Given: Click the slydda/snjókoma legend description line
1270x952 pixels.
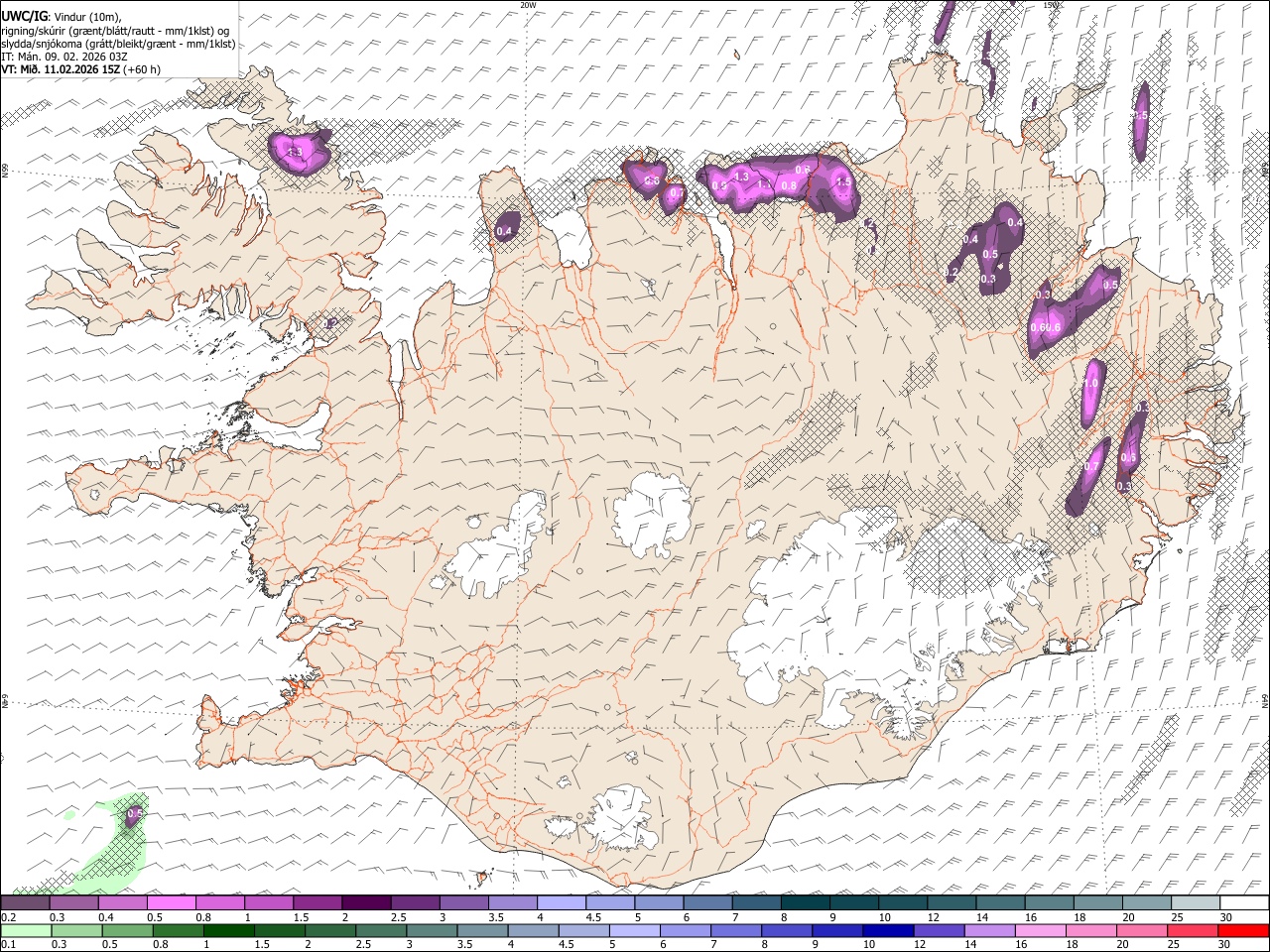Looking at the screenshot, I should click(118, 44).
